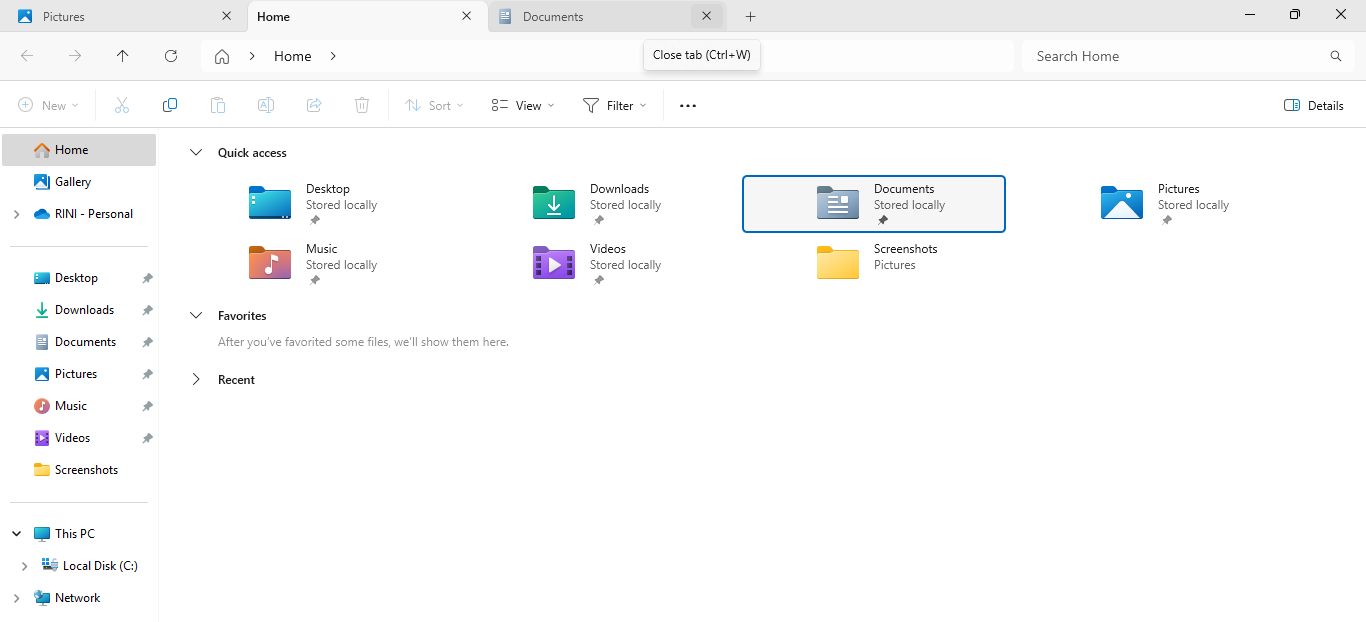The image size is (1366, 622).
Task: Add a new tab with plus icon
Action: 750,16
